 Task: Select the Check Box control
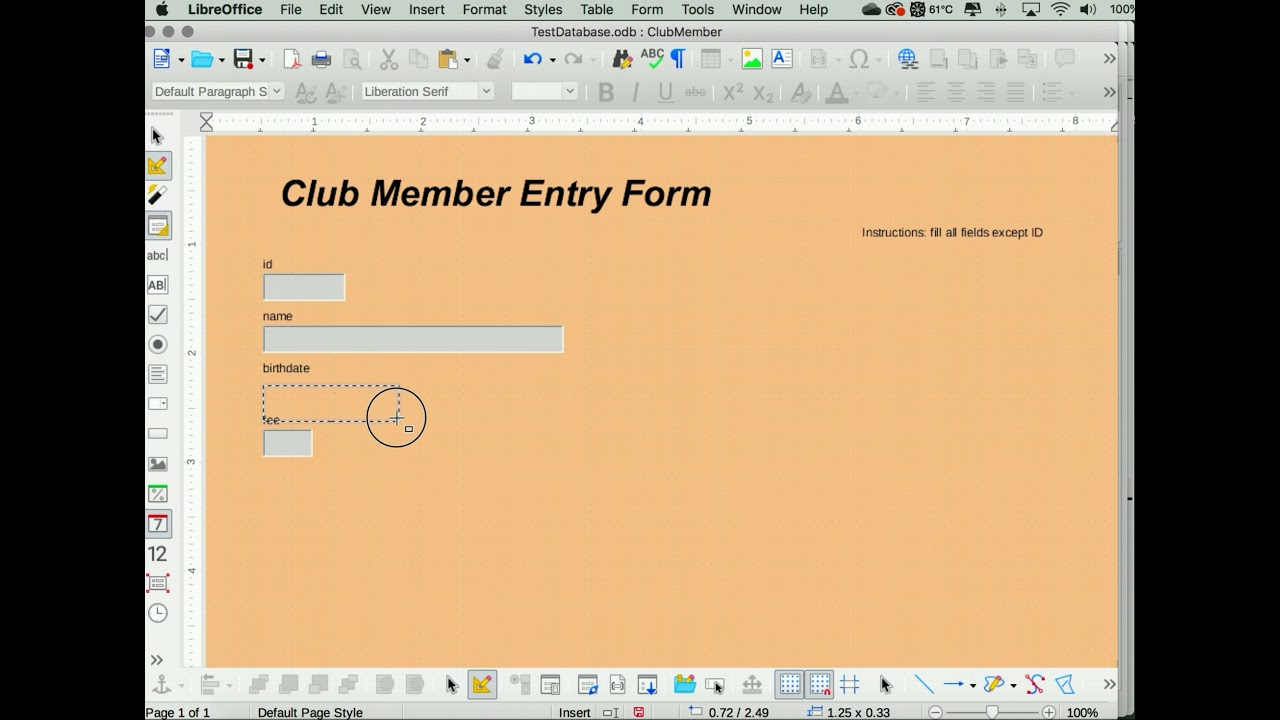(158, 315)
